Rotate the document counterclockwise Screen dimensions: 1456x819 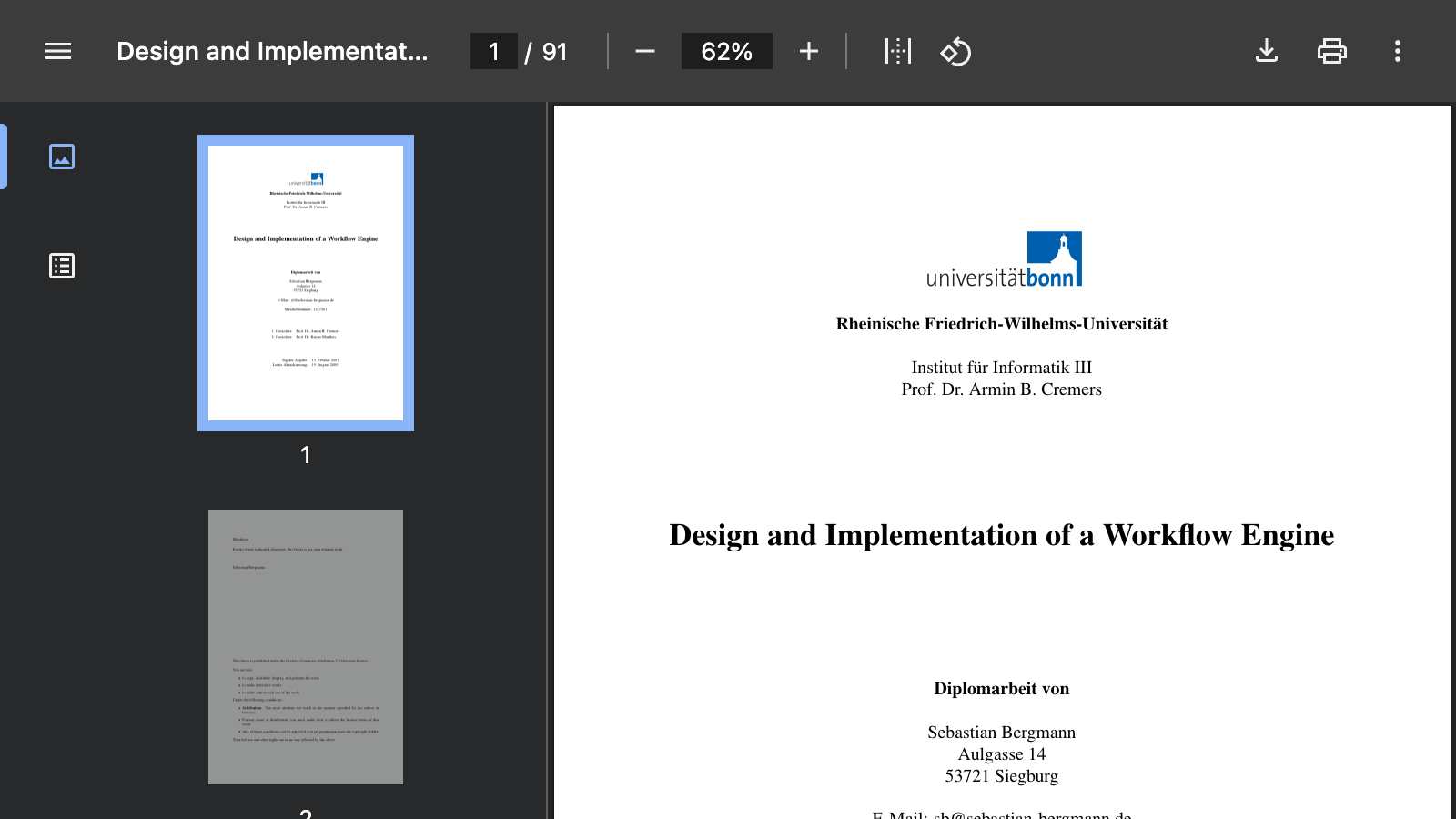tap(955, 51)
